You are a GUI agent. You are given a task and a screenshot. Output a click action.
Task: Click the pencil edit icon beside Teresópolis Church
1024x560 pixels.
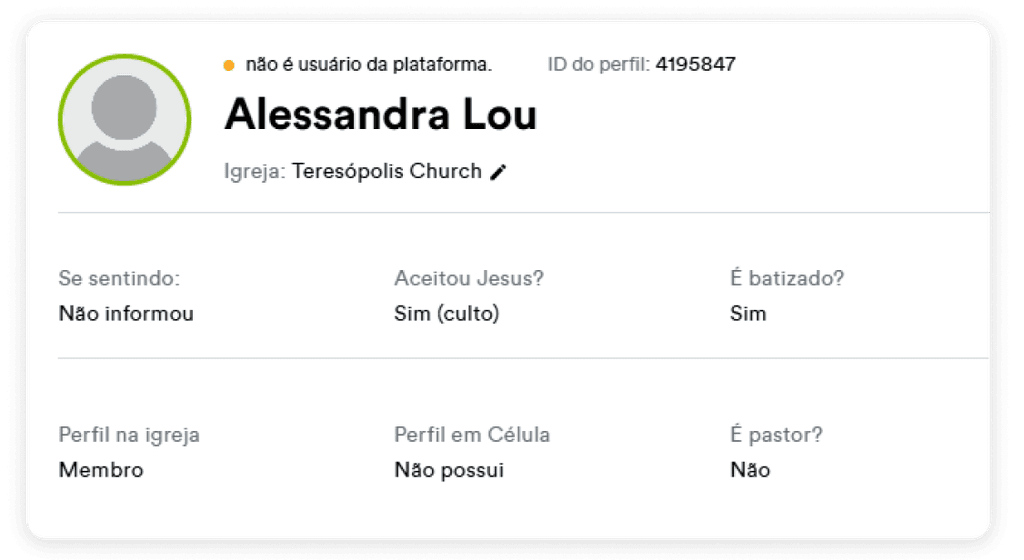(x=498, y=172)
